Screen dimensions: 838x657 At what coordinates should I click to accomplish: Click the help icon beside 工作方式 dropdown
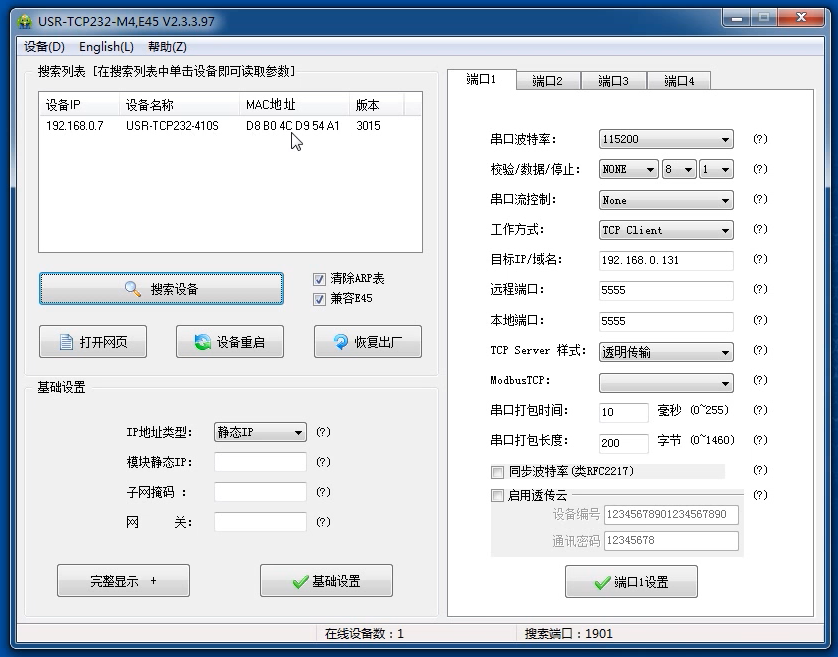point(759,230)
